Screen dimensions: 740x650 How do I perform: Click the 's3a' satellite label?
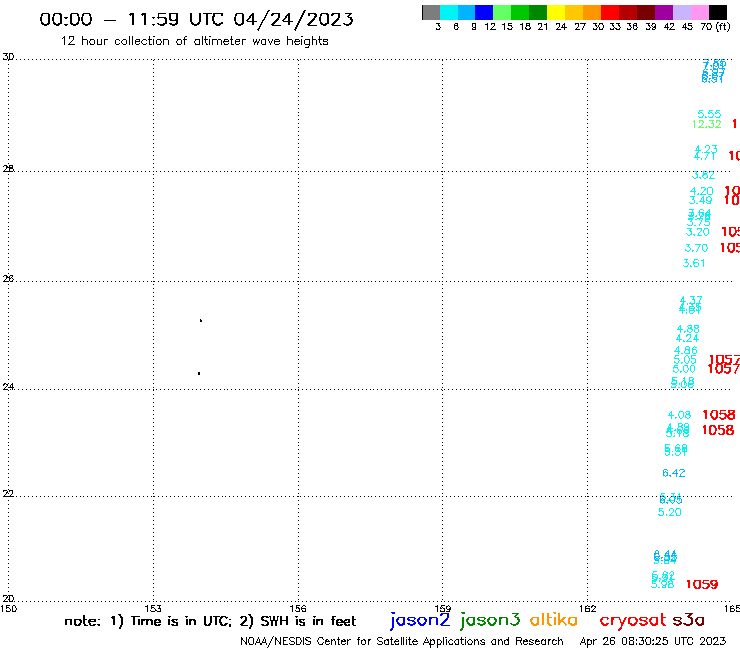tap(689, 620)
